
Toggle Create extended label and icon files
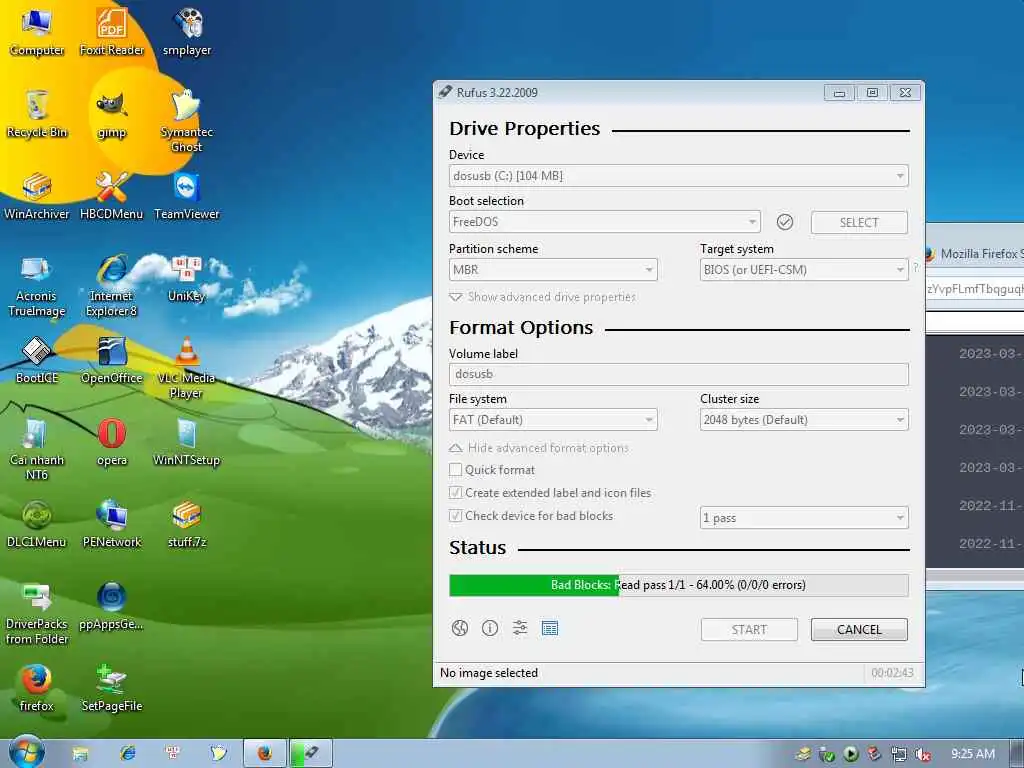(x=456, y=492)
